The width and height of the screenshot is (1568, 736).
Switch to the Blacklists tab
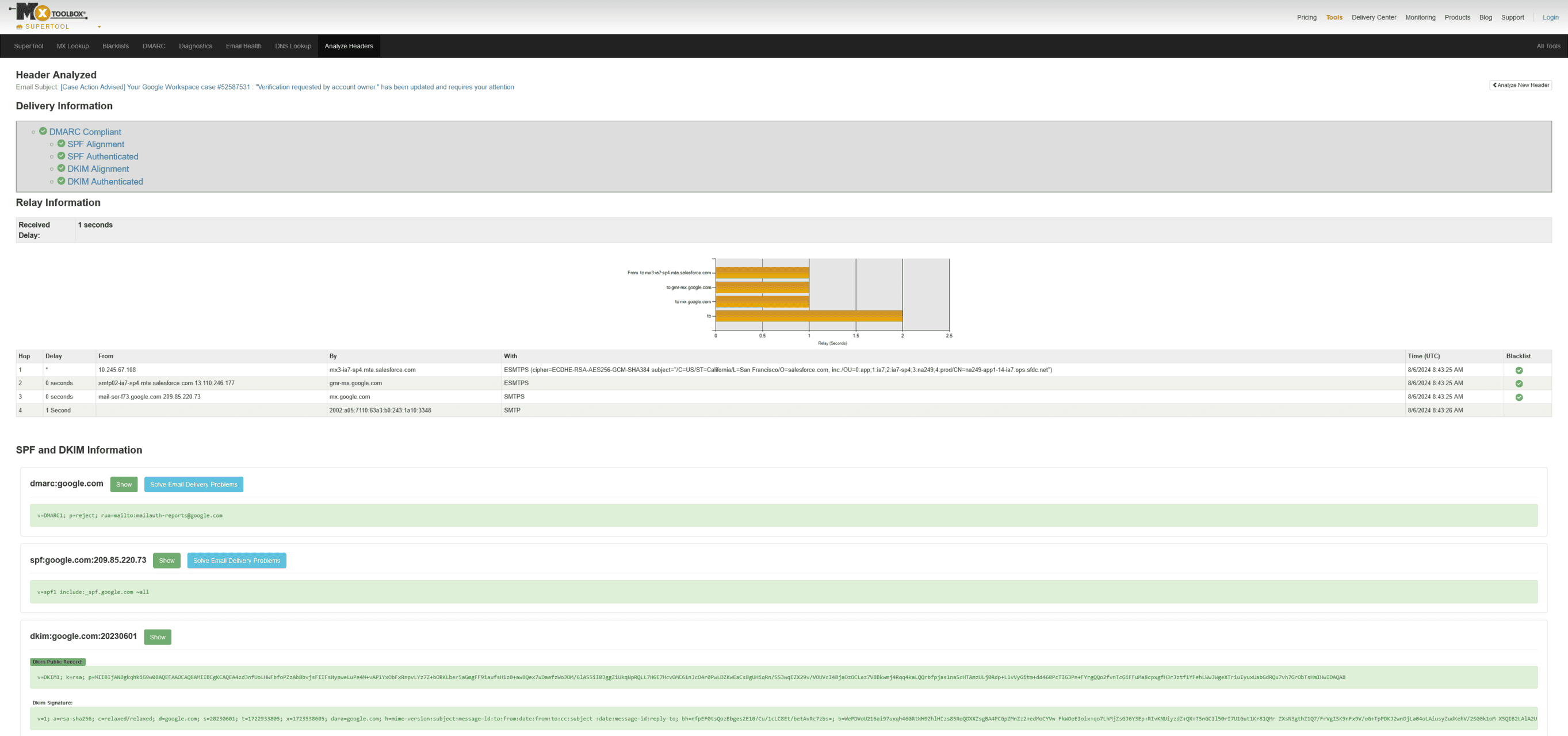point(116,46)
